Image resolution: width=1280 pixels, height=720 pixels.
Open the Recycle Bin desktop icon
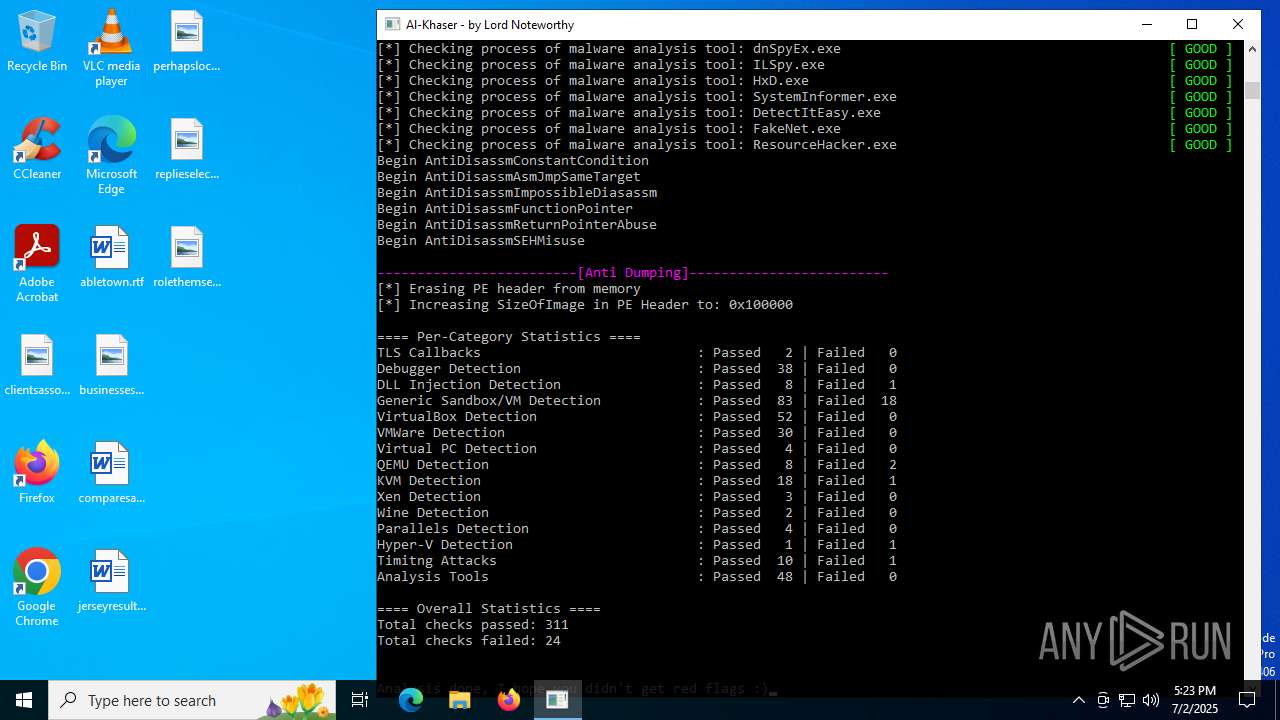(x=37, y=42)
